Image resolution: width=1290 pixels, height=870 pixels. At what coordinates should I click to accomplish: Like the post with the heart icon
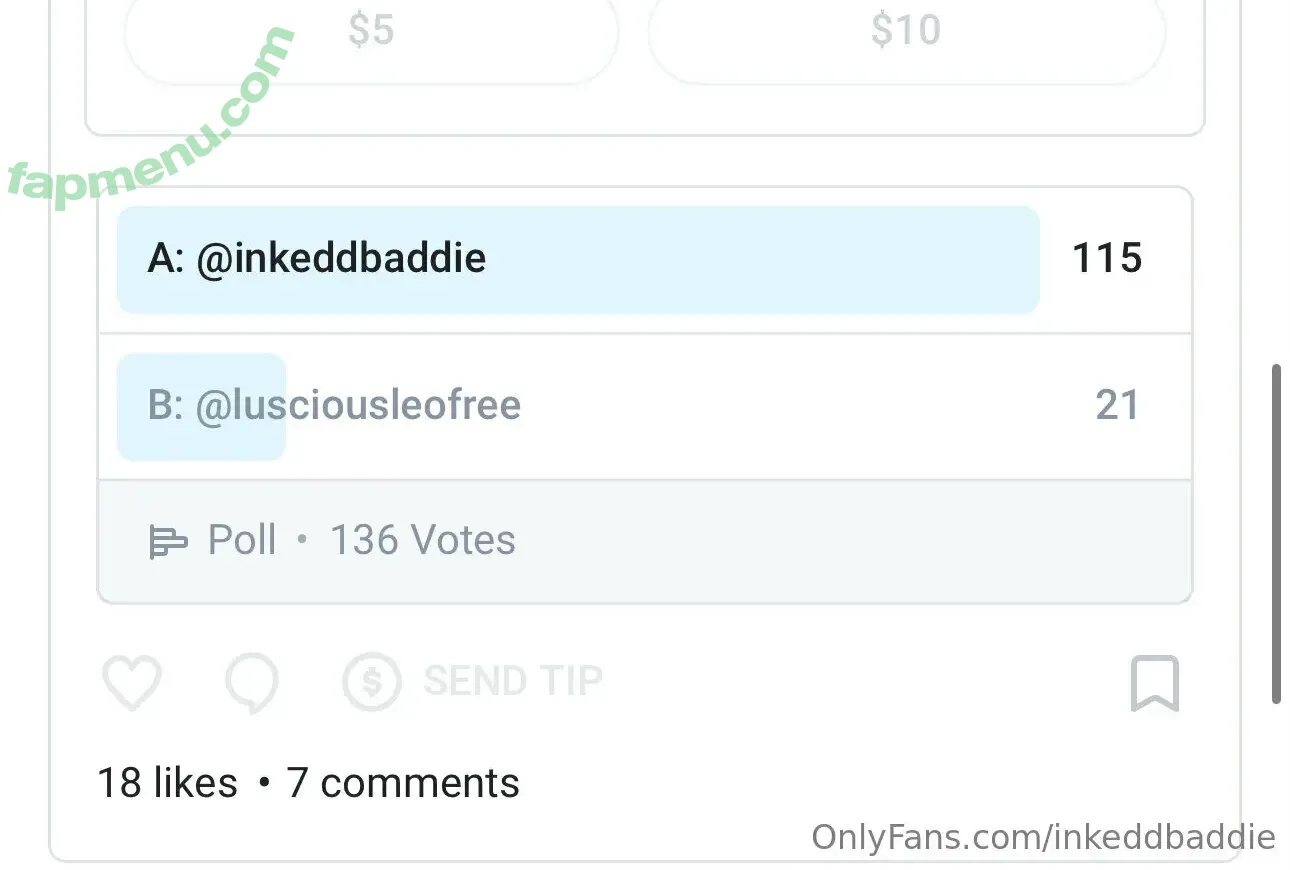132,684
